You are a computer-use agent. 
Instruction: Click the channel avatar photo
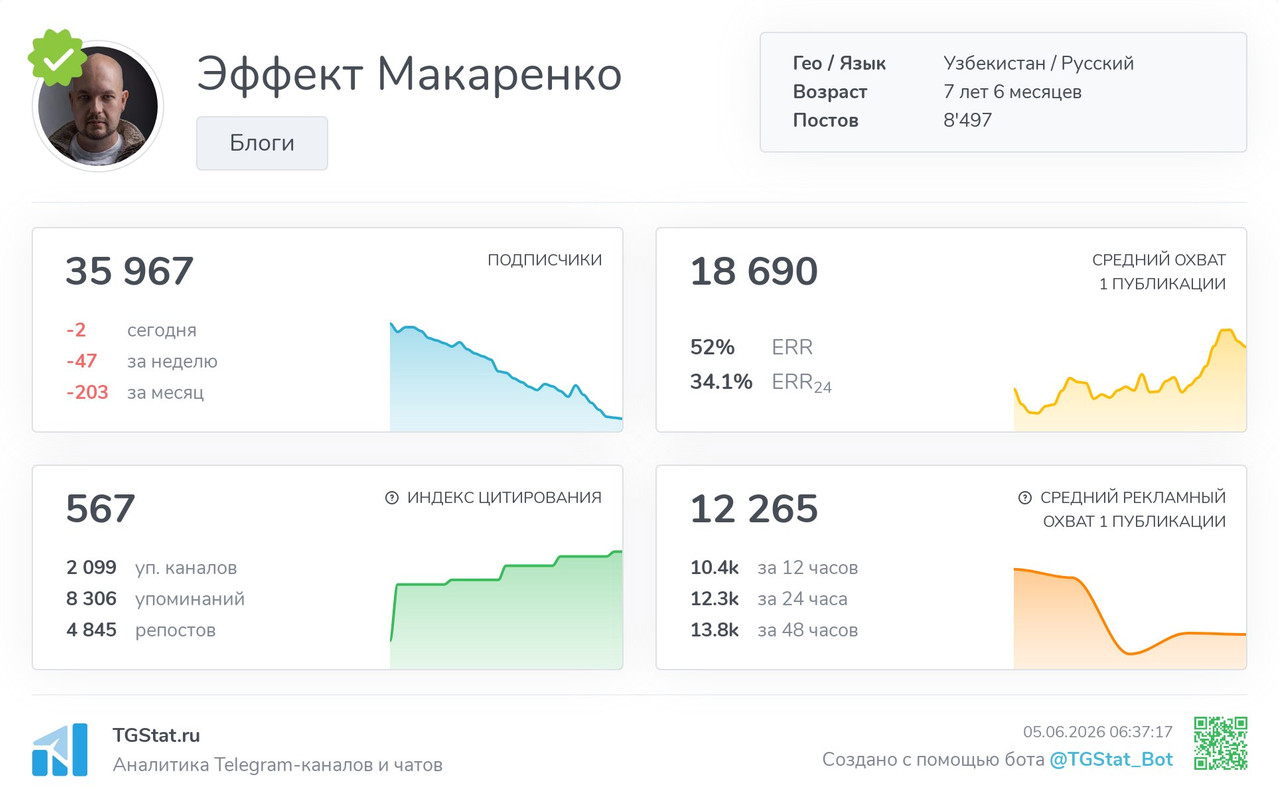tap(98, 106)
